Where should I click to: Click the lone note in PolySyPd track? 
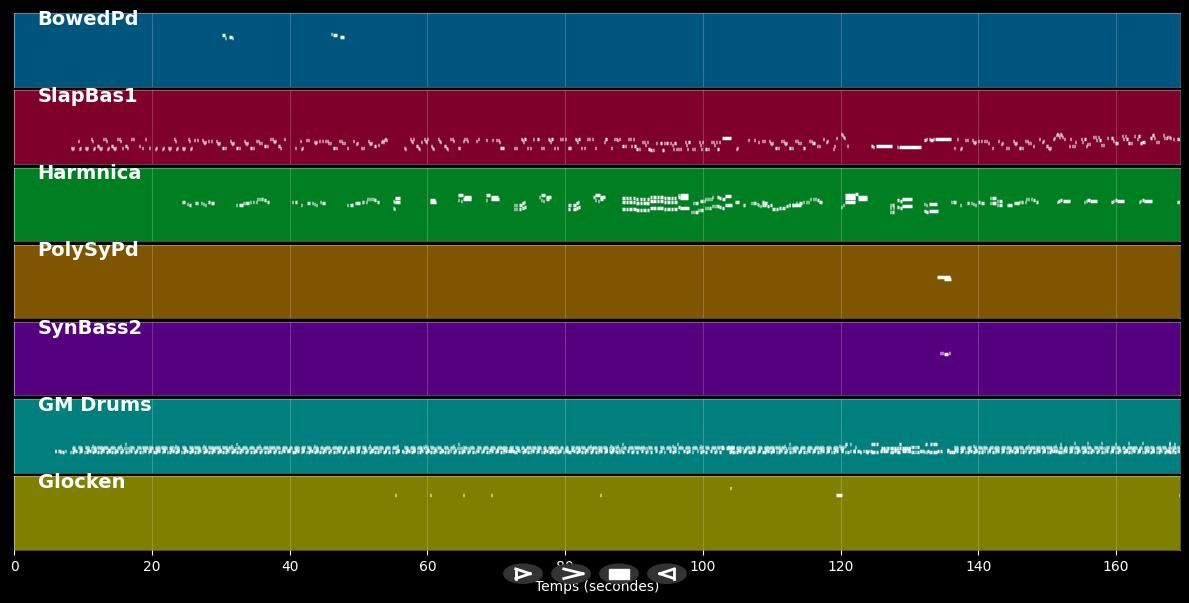[x=944, y=278]
